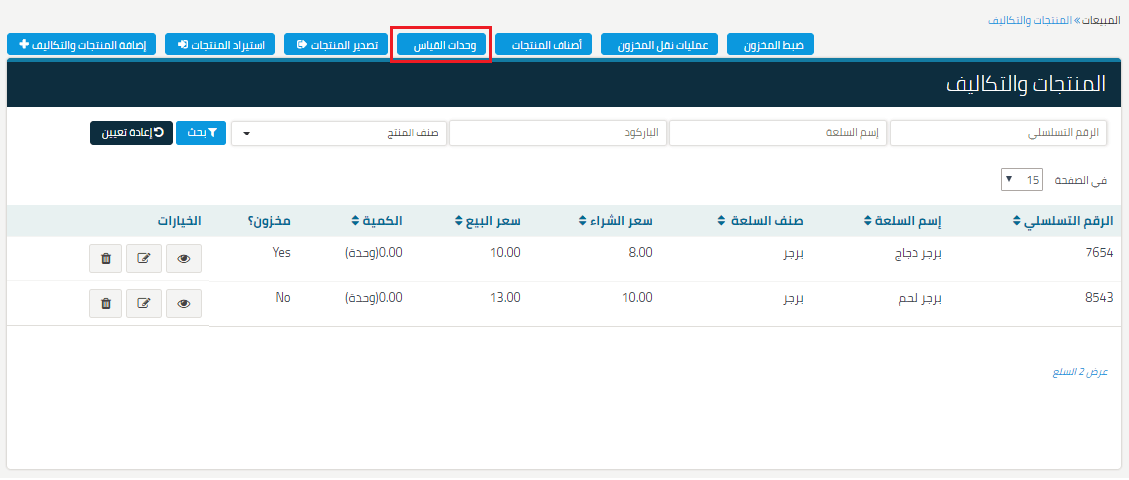Click the بحث search filter button
Viewport: 1129px width, 480px height.
pyautogui.click(x=200, y=133)
